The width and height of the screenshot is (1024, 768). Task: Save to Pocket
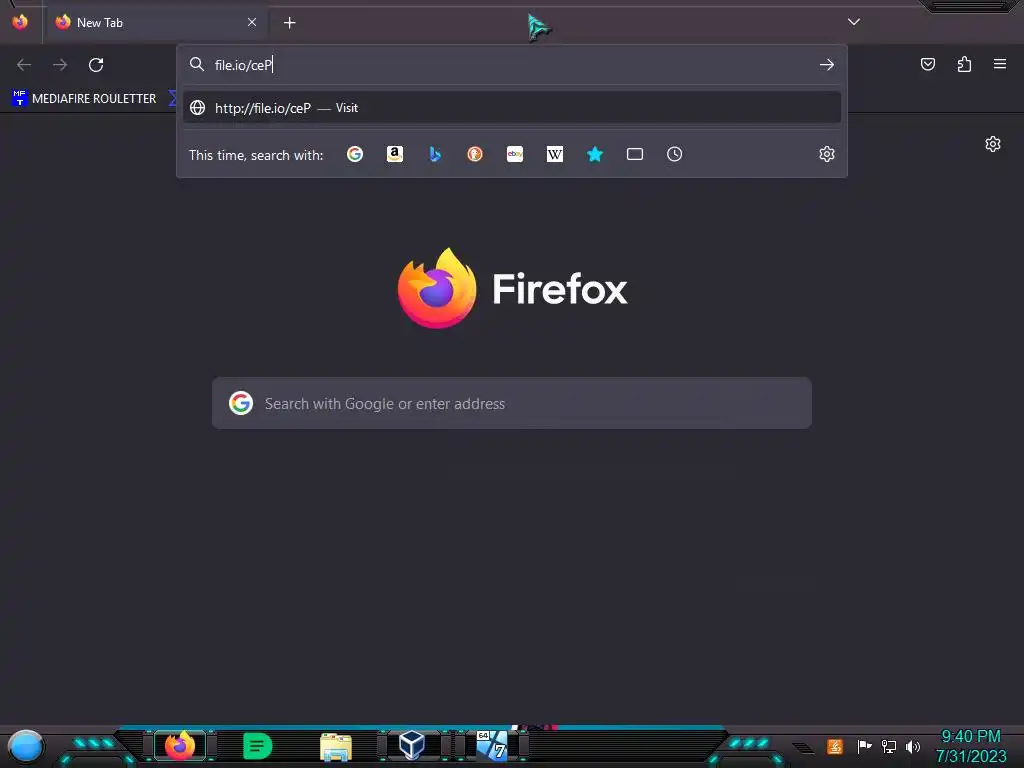point(928,64)
